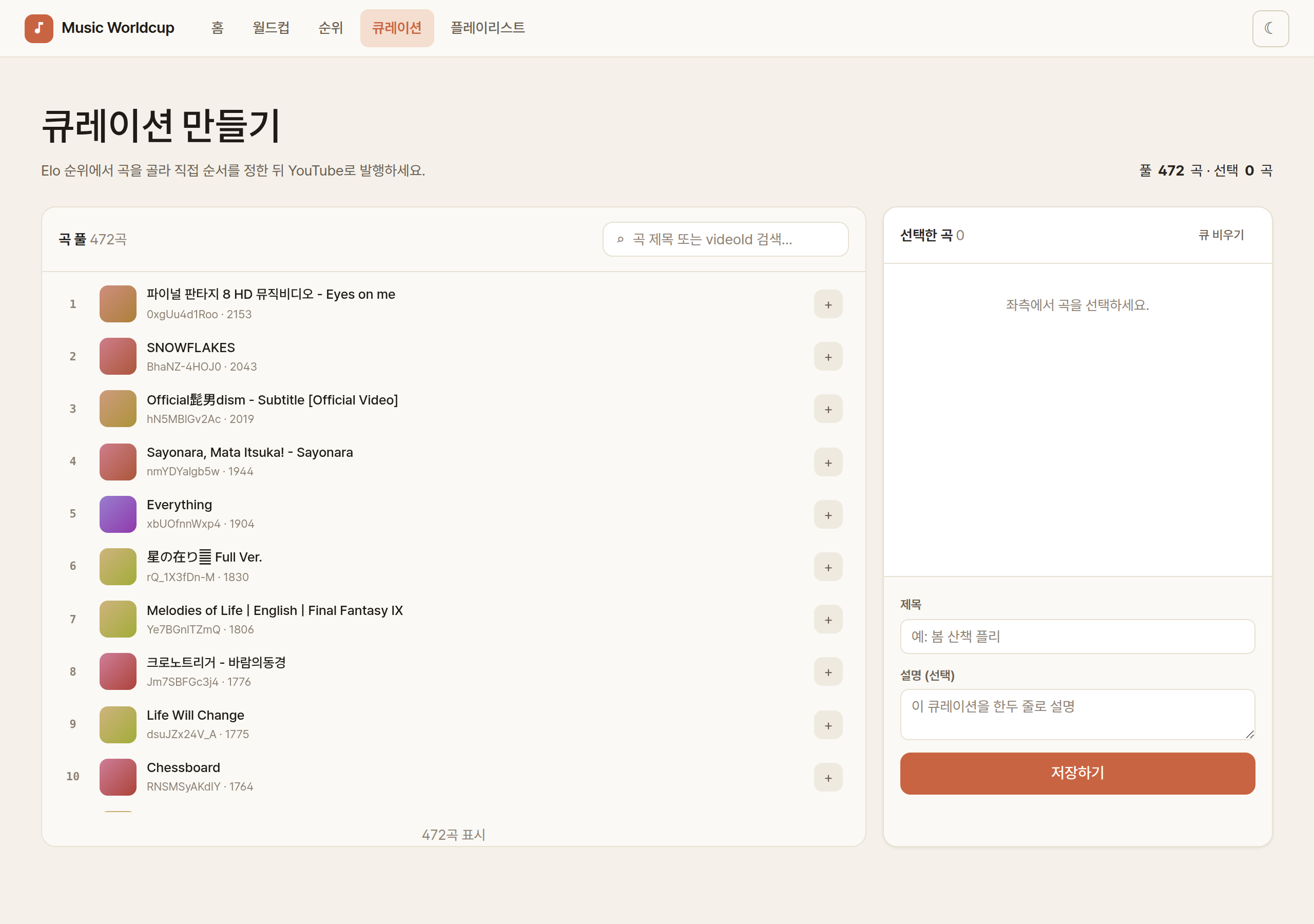The width and height of the screenshot is (1314, 924).
Task: Add 'Melodies of Life' with the plus icon
Action: [x=827, y=620]
